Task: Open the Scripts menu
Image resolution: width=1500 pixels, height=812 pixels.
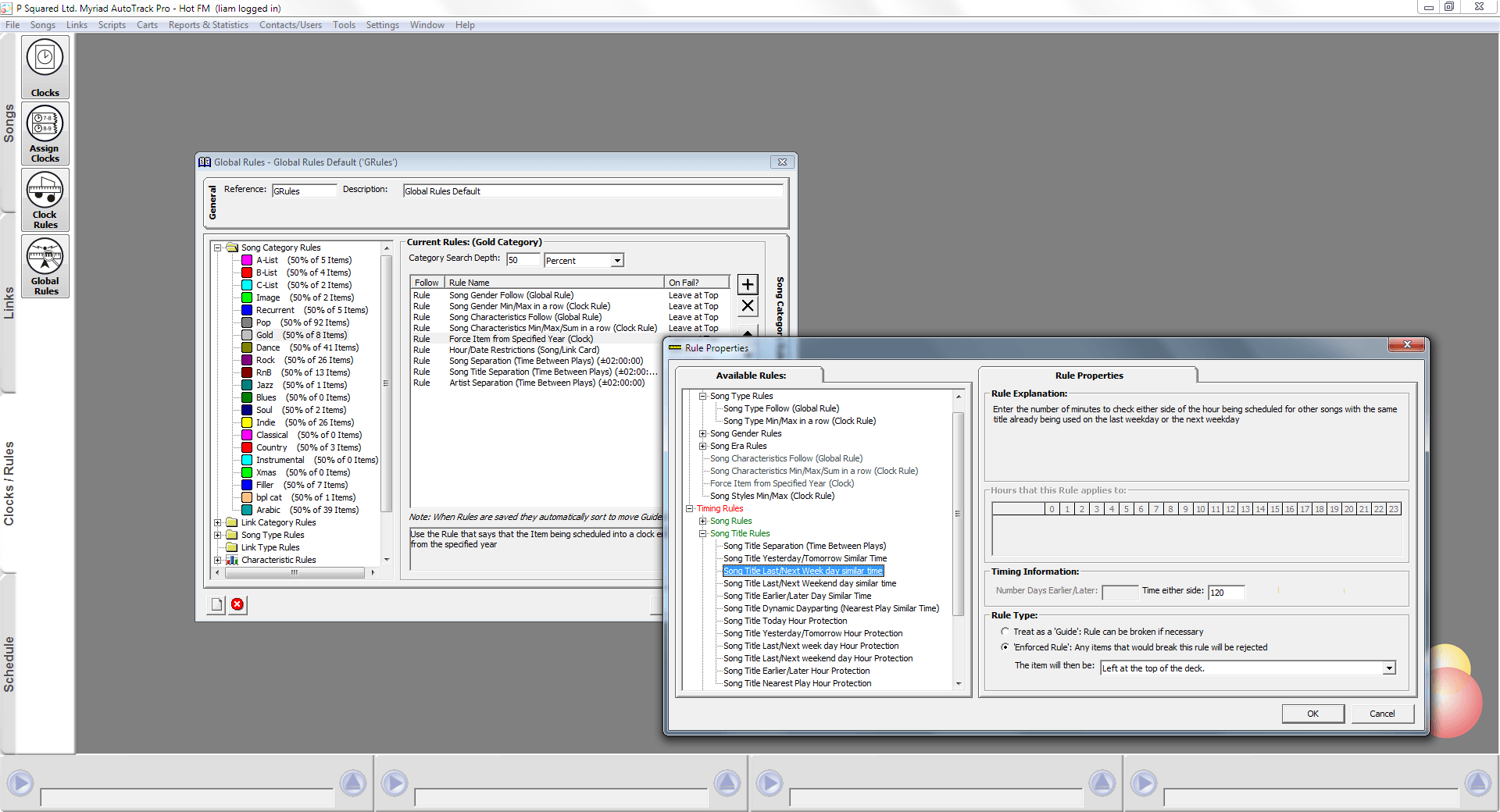Action: 112,25
